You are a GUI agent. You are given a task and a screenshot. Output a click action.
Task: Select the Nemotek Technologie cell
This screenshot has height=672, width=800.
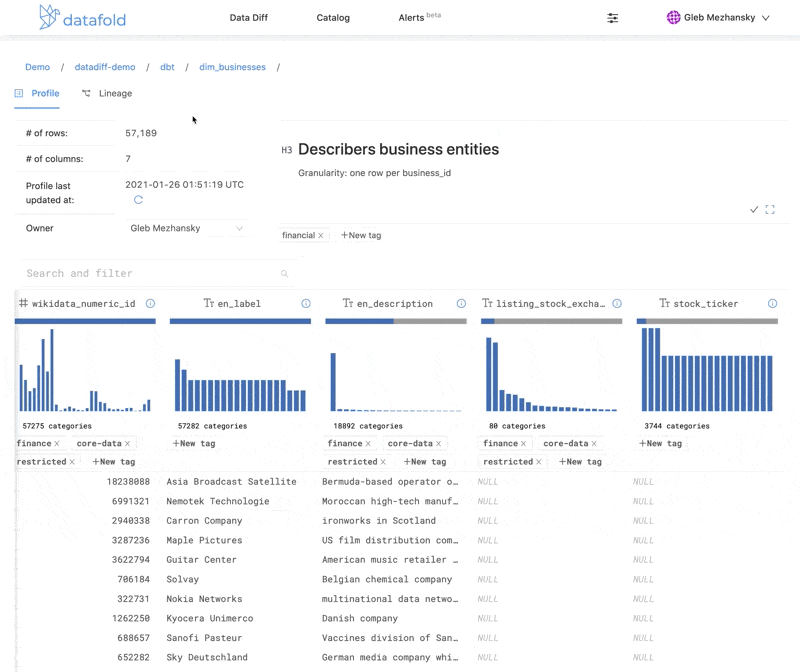point(218,501)
